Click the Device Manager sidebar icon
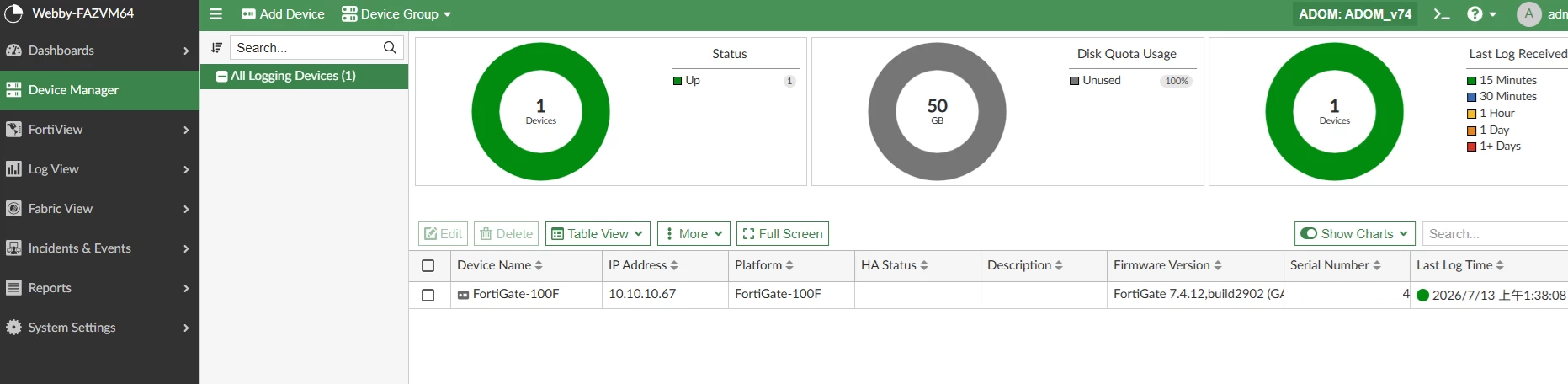 pos(13,90)
